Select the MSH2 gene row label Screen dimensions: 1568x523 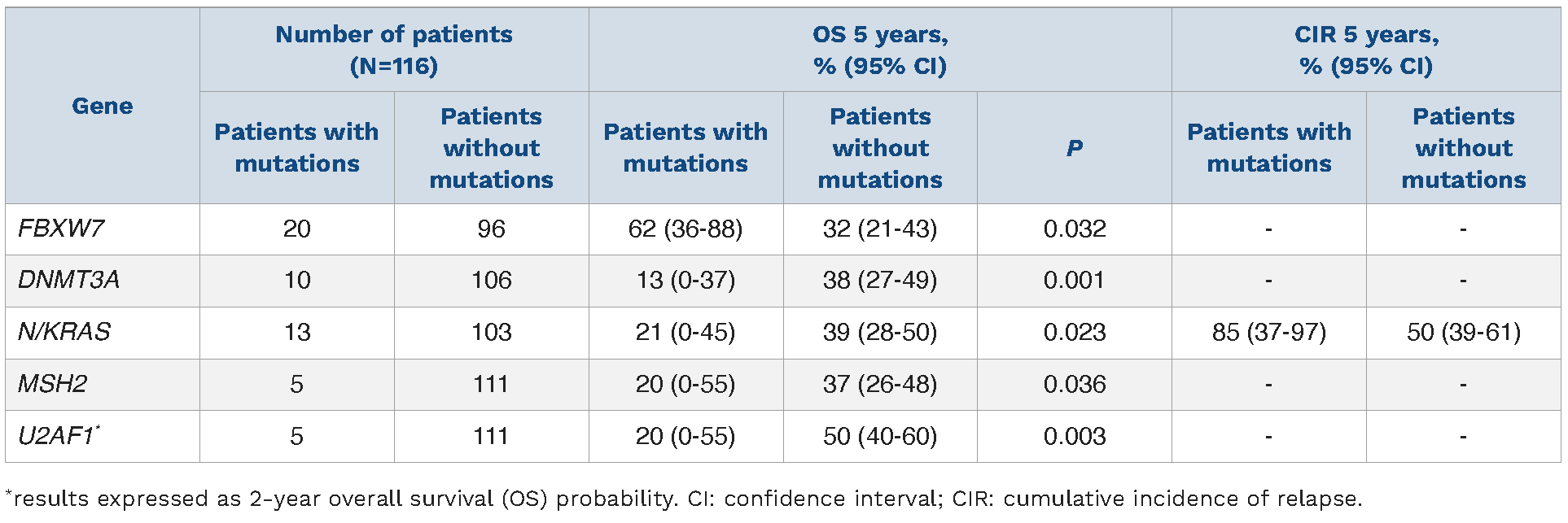click(x=53, y=384)
